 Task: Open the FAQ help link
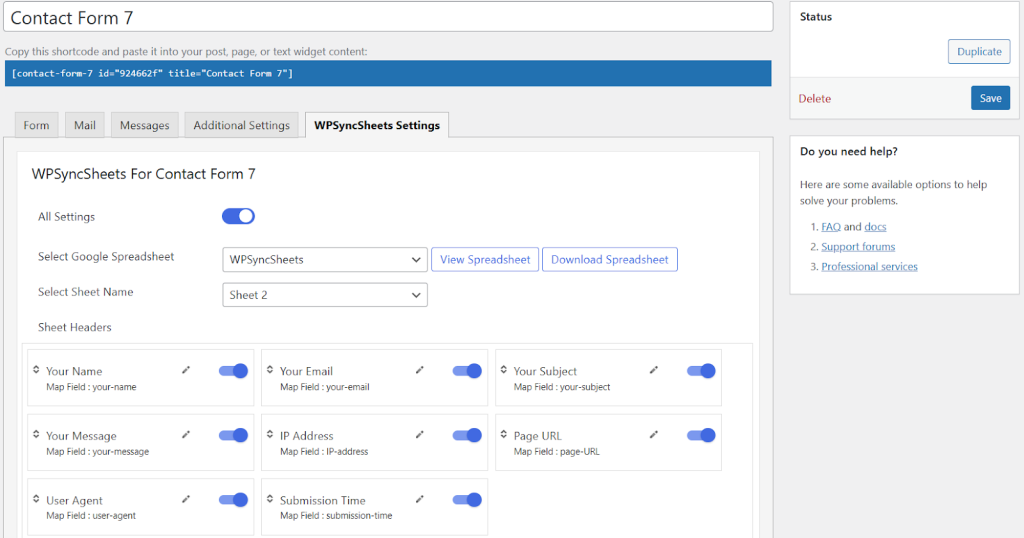point(831,227)
